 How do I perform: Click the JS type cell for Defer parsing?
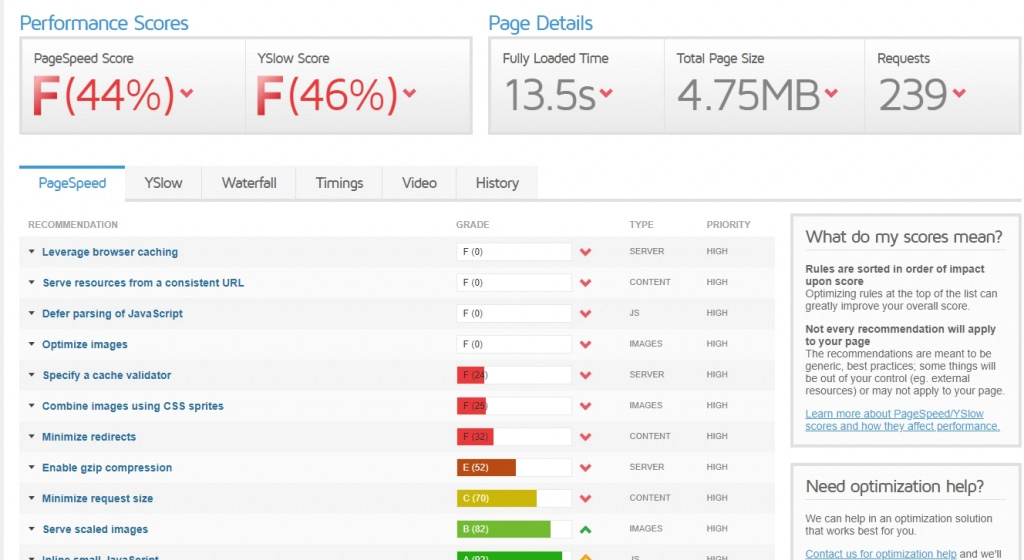pos(634,313)
